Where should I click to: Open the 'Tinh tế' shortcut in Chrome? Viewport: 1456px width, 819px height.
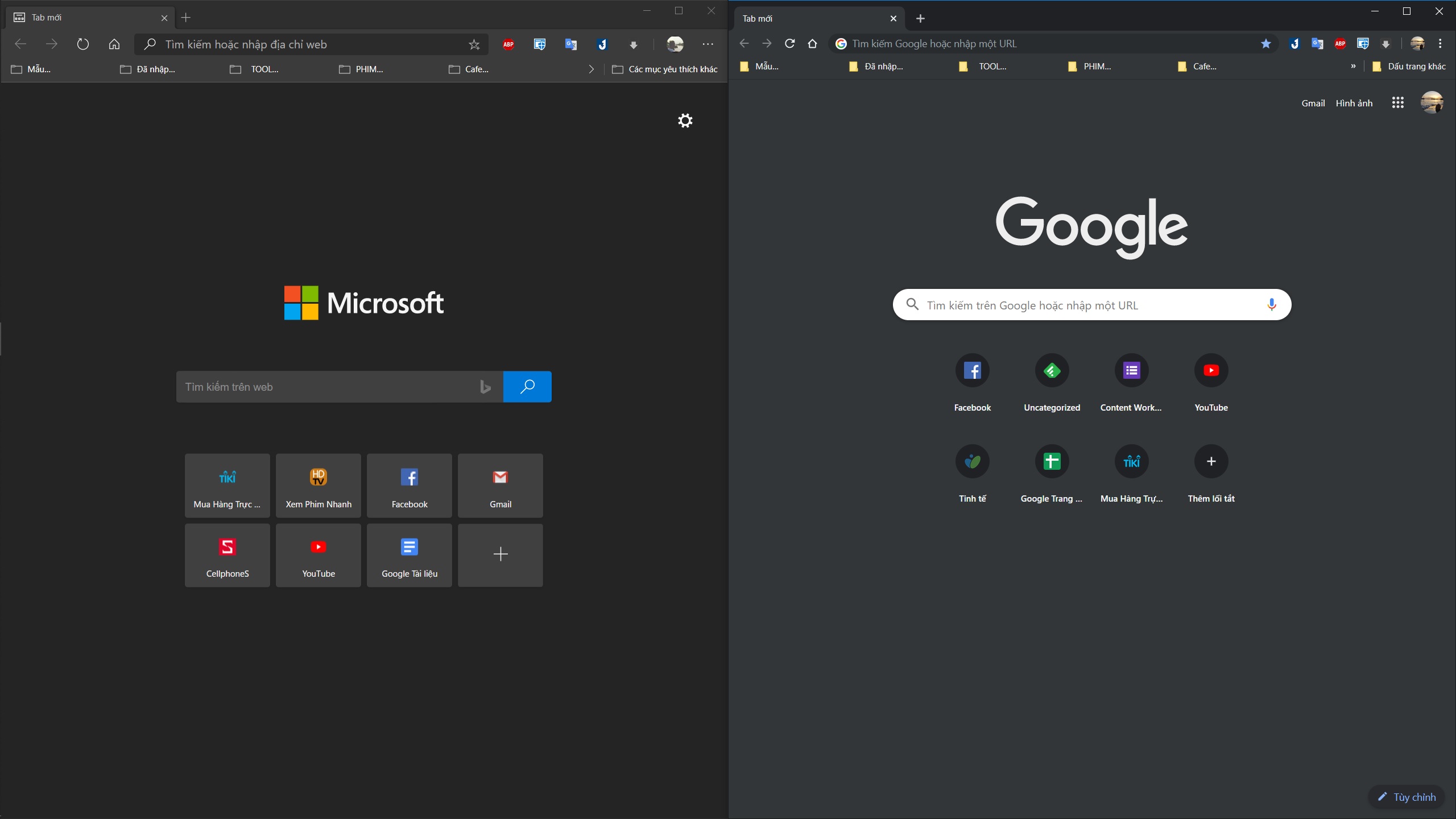(x=972, y=473)
